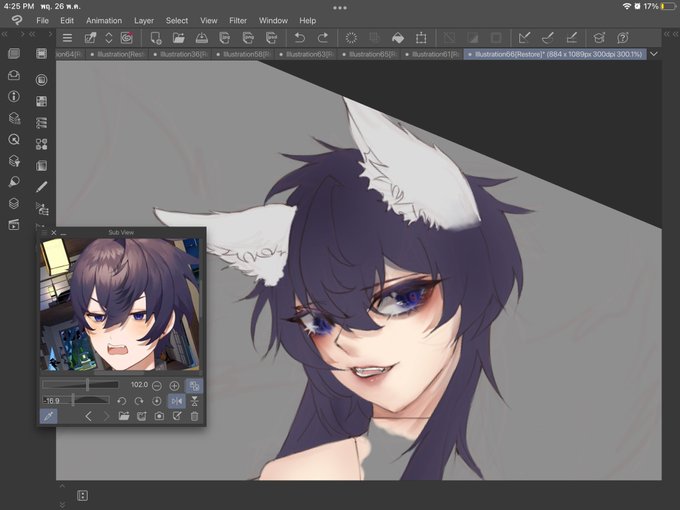Open the Window menu

[x=273, y=20]
